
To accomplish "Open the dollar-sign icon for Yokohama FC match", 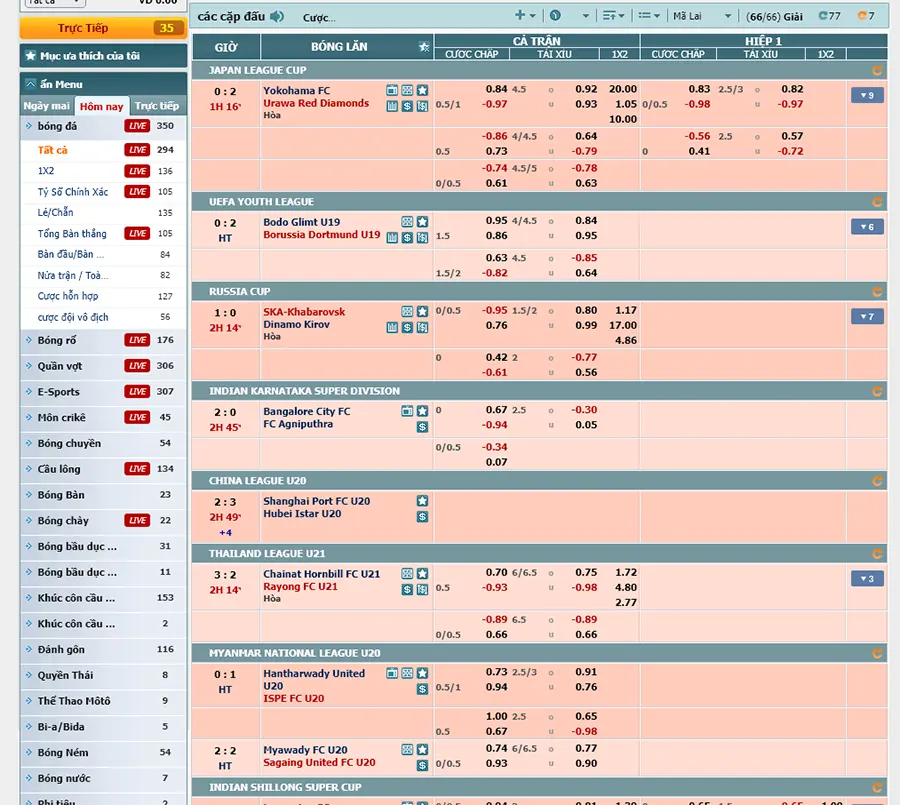I will click(x=407, y=106).
